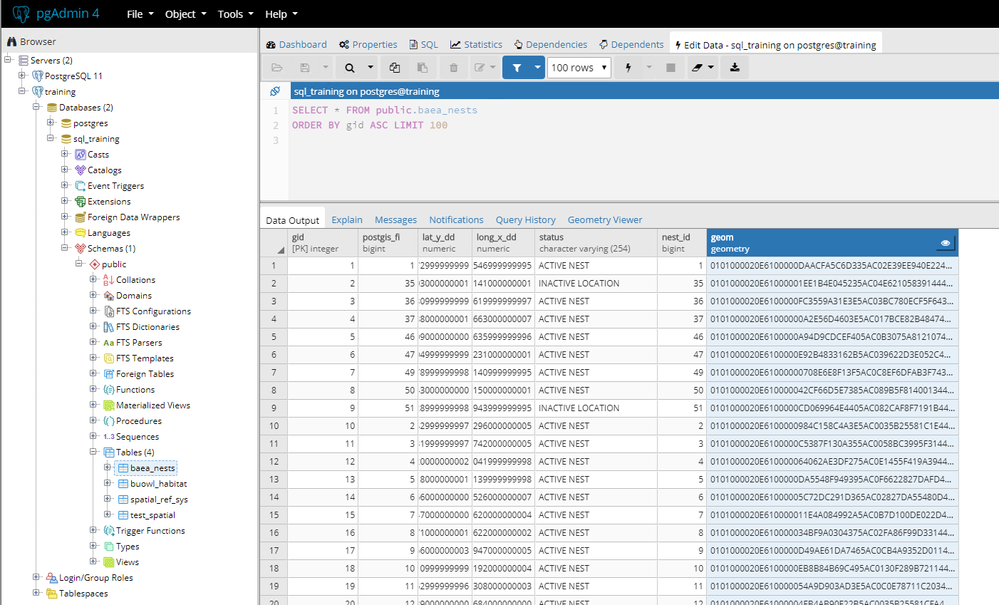Open the 100 rows limit dropdown
This screenshot has width=999, height=605.
pos(579,68)
